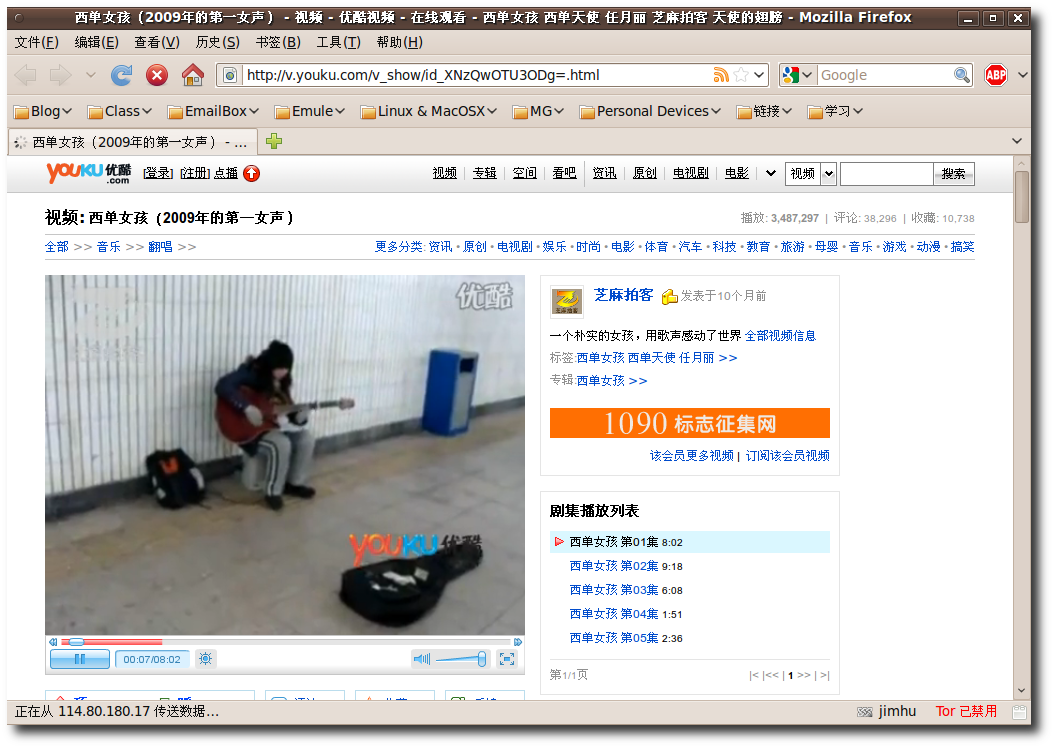The image size is (1054, 748).
Task: Click the Youku 优酷 logo
Action: coord(89,173)
